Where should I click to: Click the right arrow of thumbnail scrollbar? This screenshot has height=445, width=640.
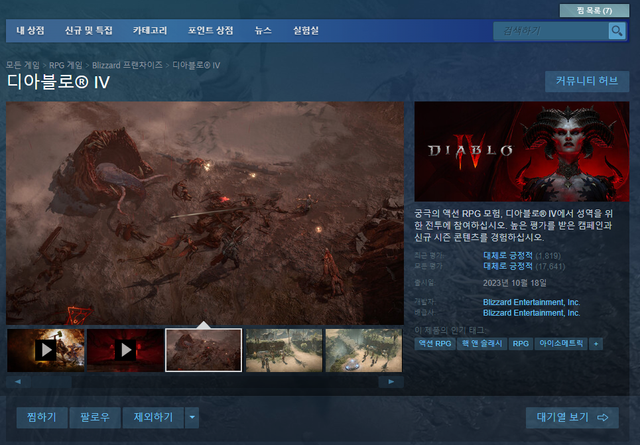tap(393, 381)
